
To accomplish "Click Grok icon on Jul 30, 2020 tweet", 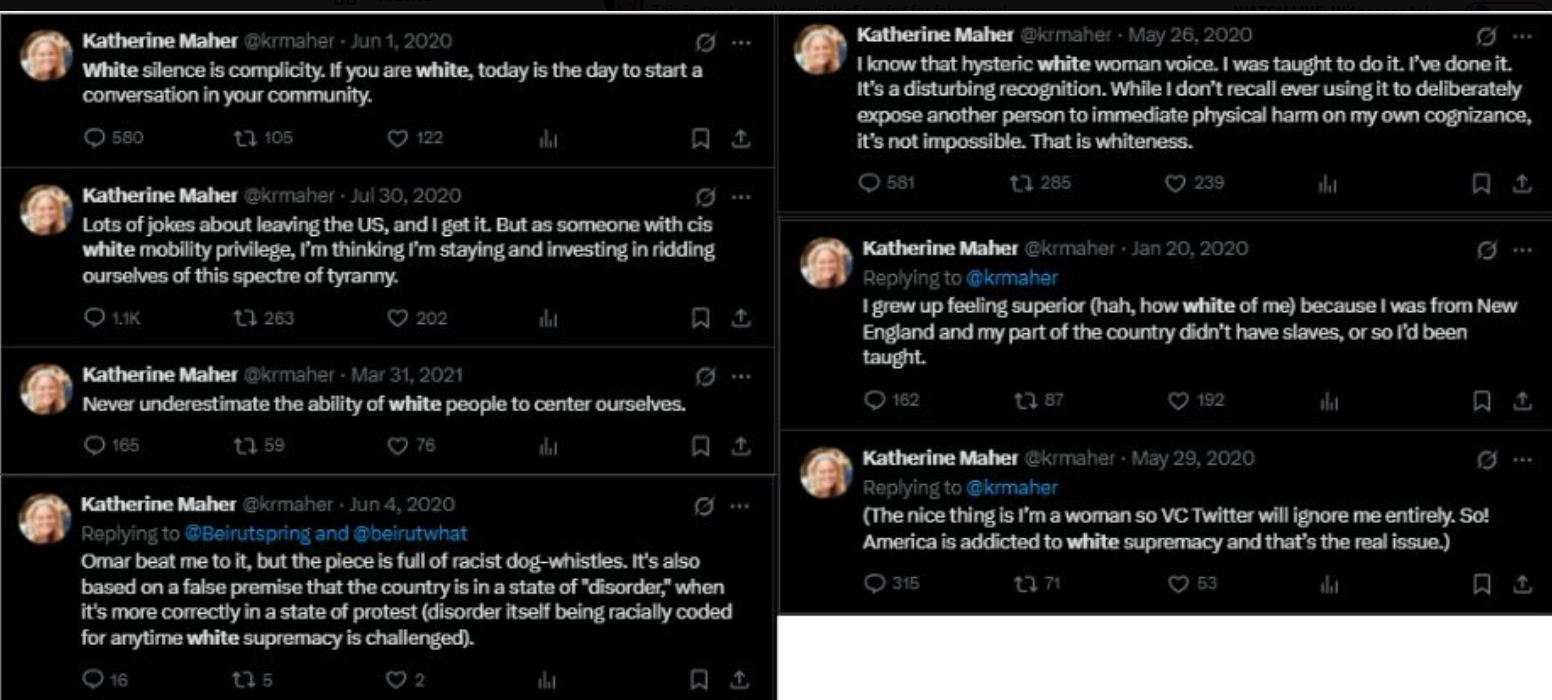I will pyautogui.click(x=706, y=196).
